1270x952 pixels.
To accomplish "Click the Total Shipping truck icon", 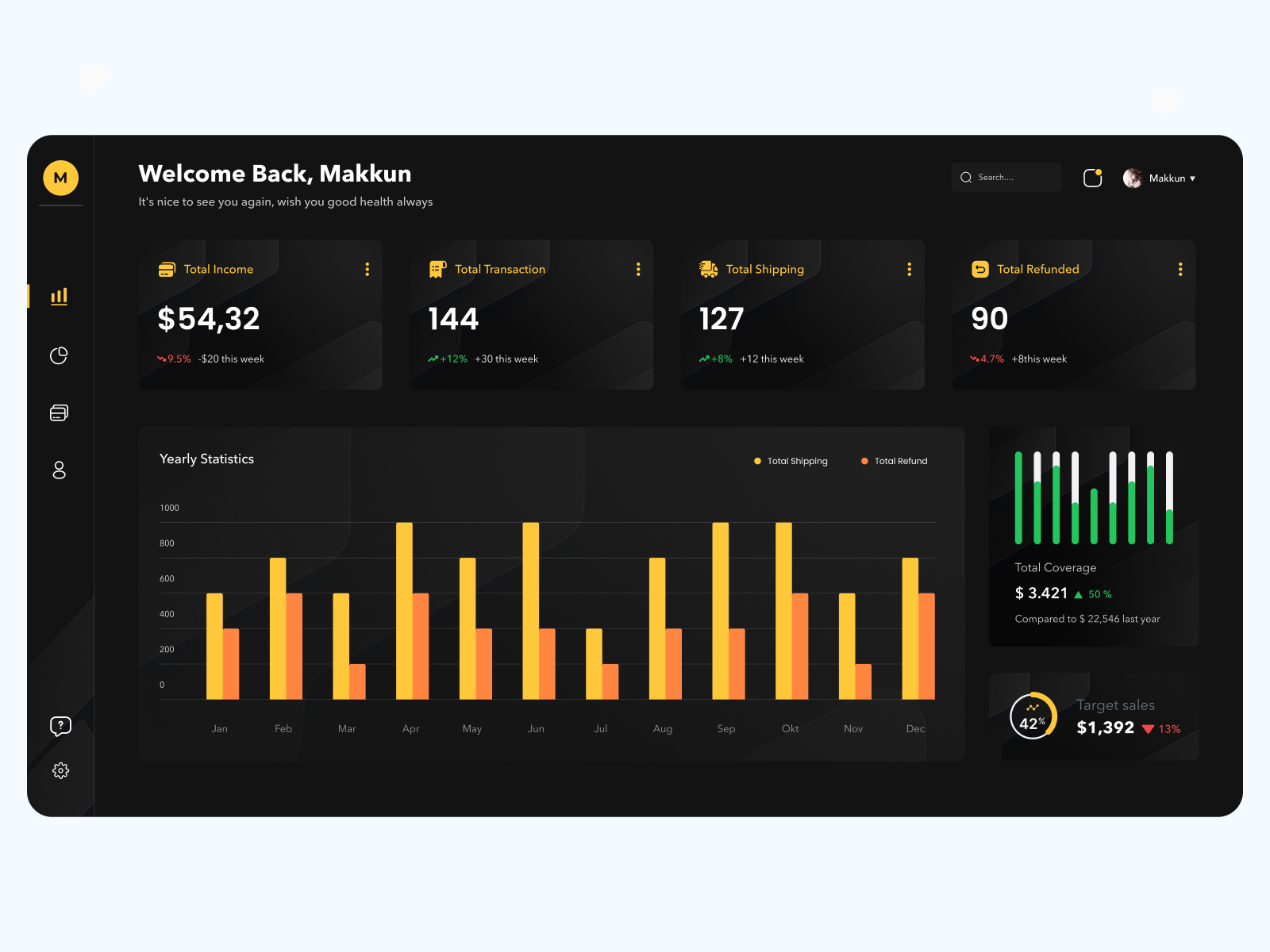I will [709, 270].
